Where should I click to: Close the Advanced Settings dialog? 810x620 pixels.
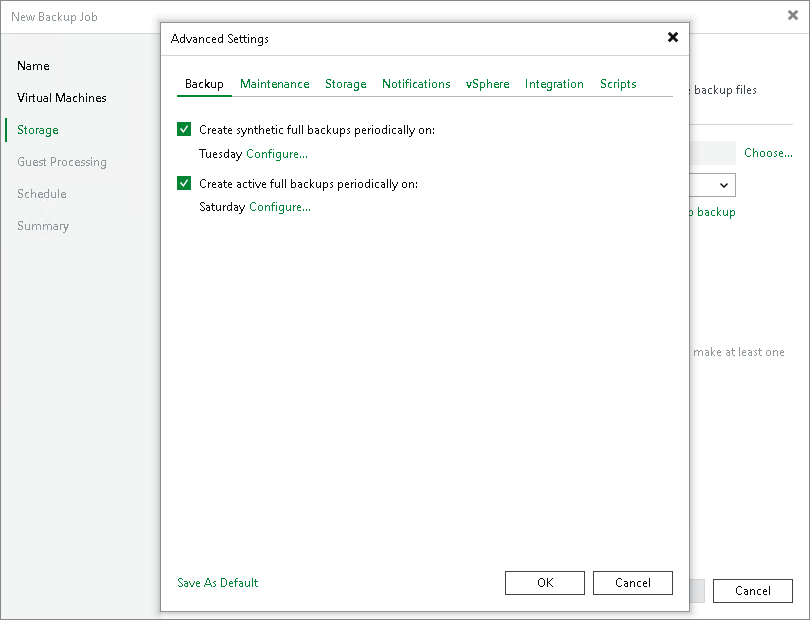(673, 37)
